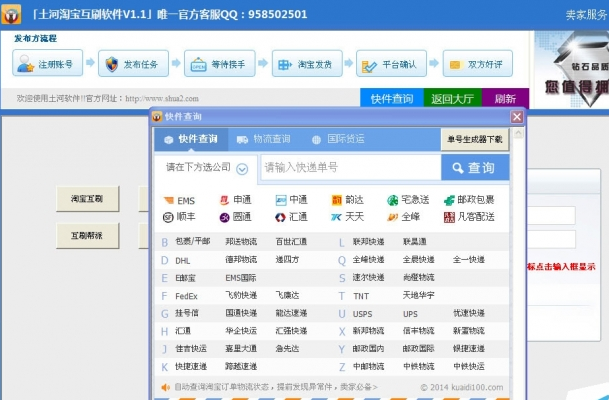
Task: Choose 天地华宇 company link
Action: tap(418, 296)
